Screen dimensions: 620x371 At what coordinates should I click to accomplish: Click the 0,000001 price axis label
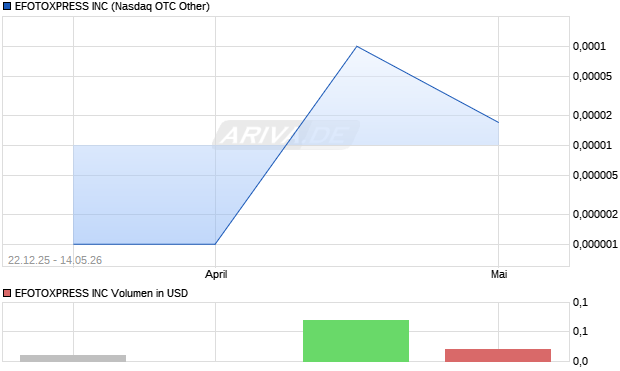pyautogui.click(x=595, y=244)
